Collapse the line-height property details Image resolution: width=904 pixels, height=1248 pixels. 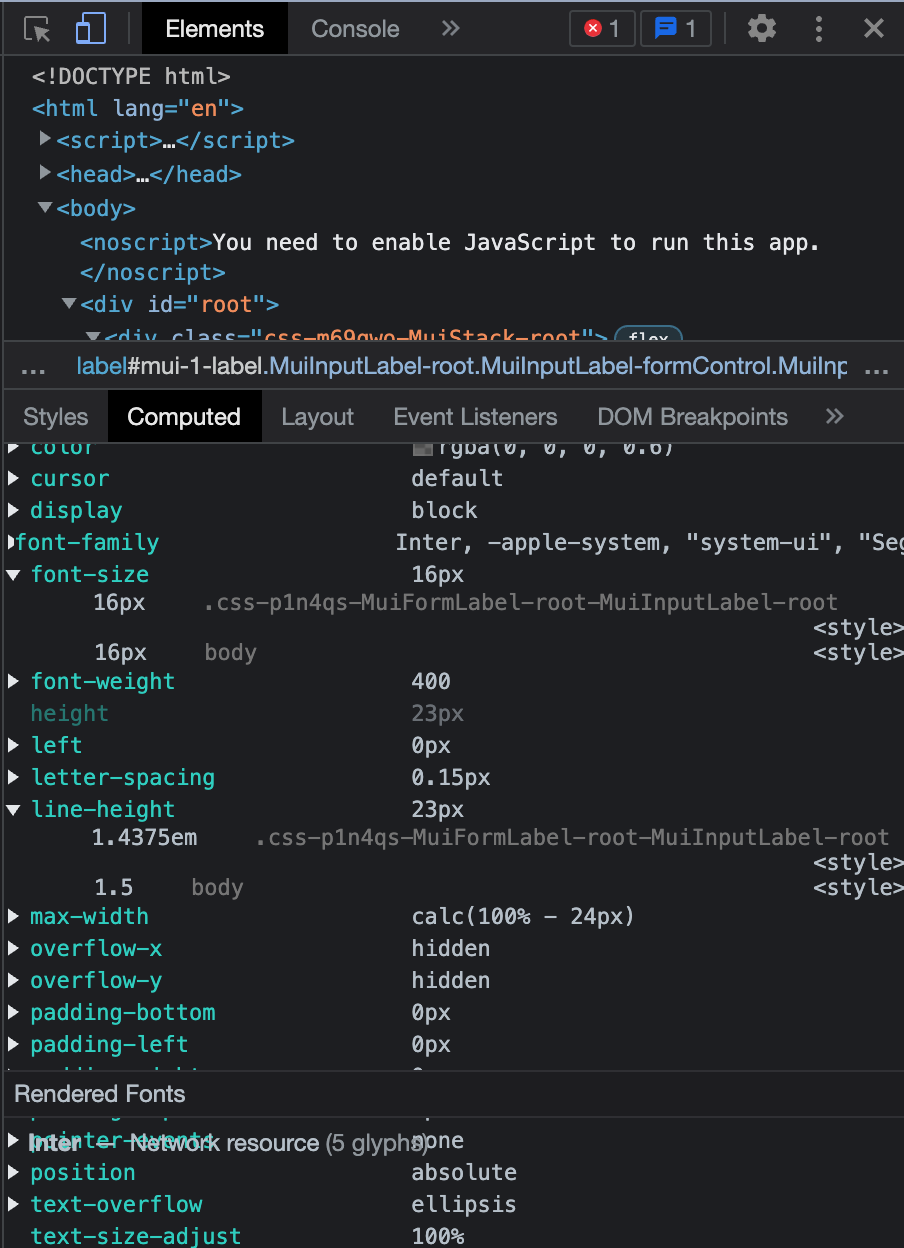tap(14, 808)
